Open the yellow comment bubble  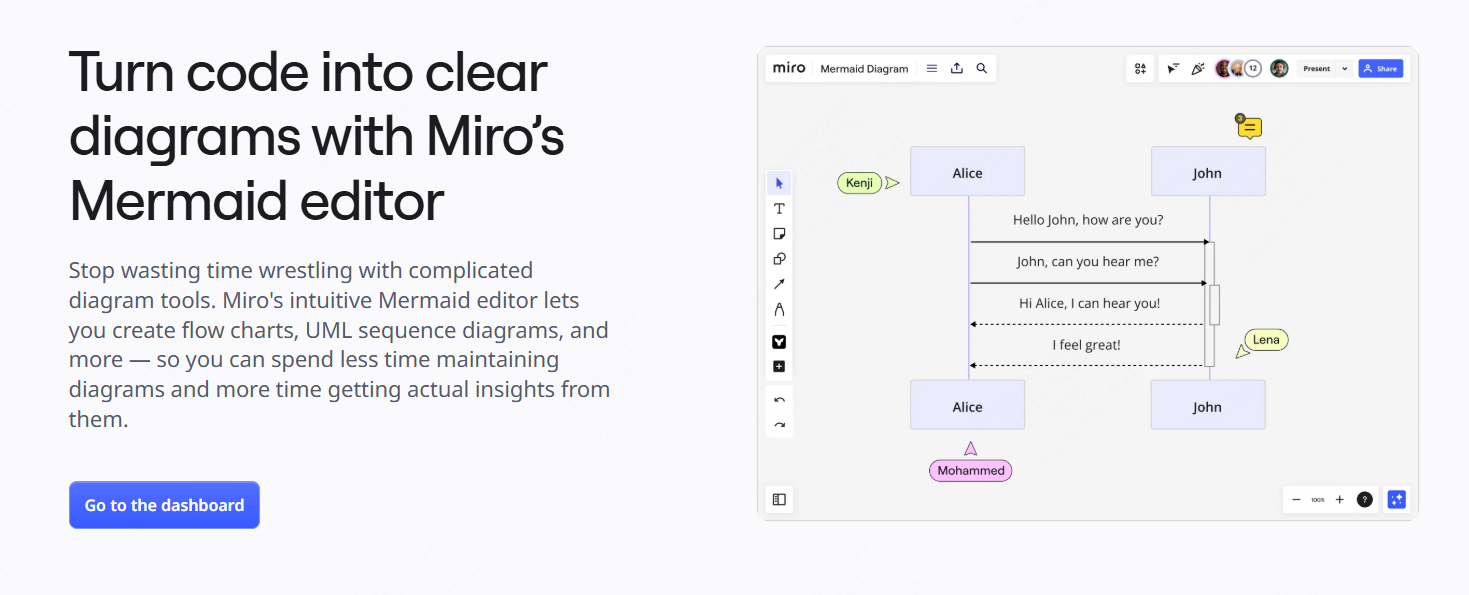pyautogui.click(x=1249, y=127)
